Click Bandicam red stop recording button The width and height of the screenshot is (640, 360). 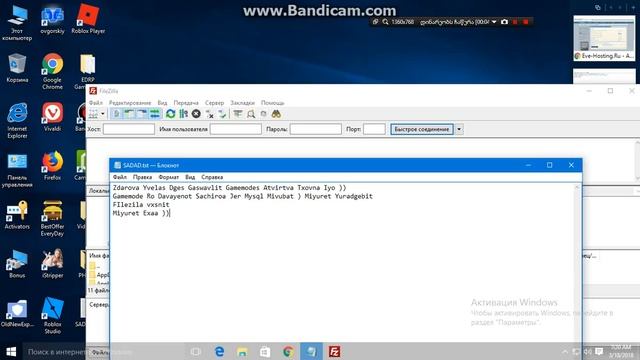coord(526,22)
